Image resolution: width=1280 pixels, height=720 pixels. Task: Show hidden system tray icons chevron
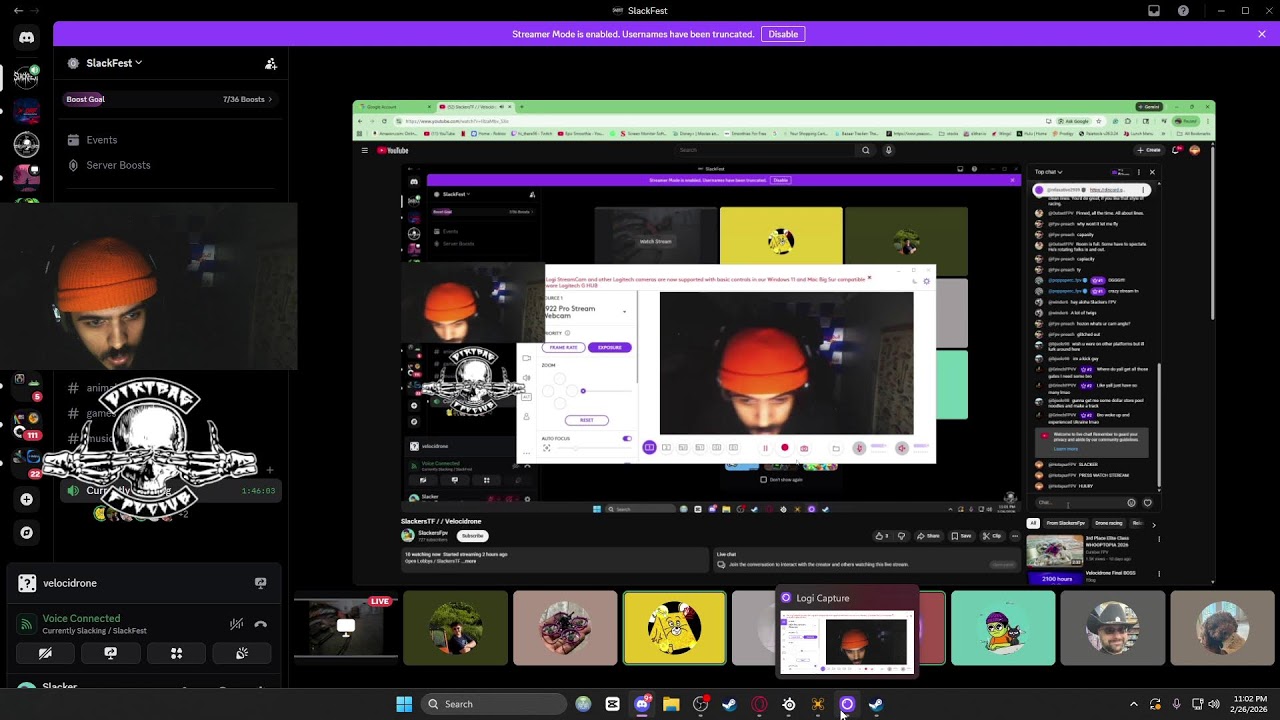coord(1133,704)
